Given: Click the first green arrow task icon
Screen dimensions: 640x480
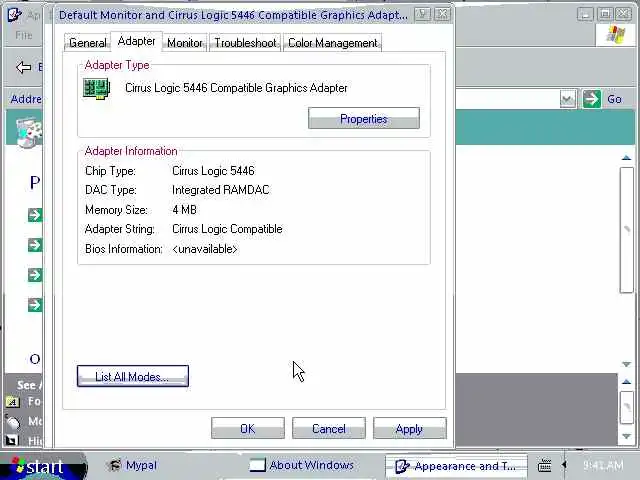Looking at the screenshot, I should tap(35, 215).
